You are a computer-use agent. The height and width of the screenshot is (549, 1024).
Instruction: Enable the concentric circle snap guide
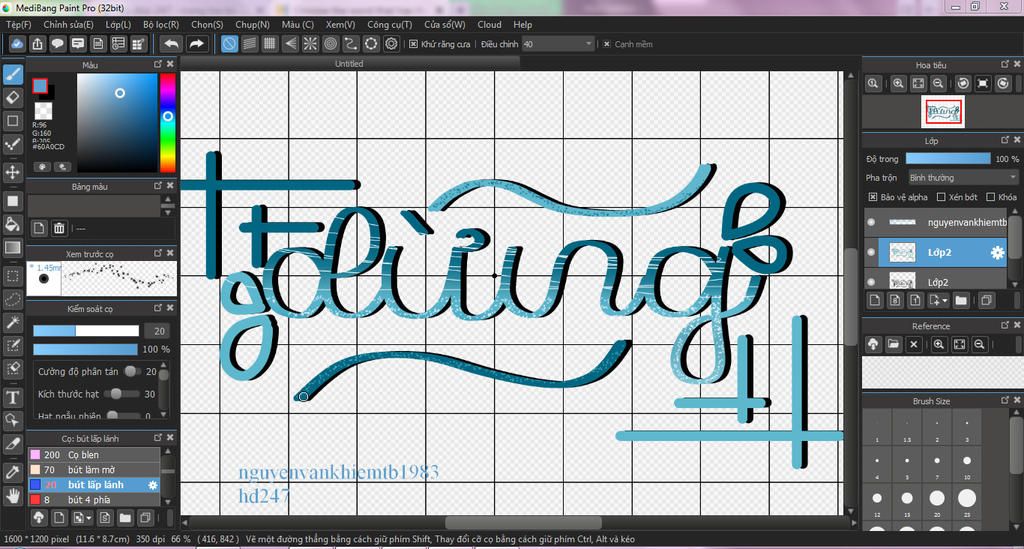tap(330, 44)
